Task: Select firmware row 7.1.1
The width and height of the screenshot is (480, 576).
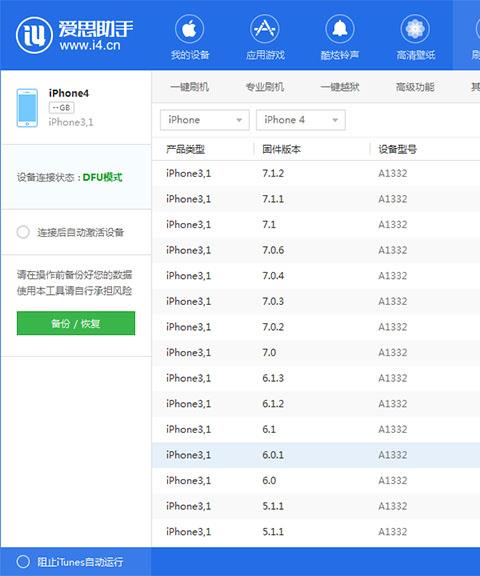Action: (x=316, y=199)
